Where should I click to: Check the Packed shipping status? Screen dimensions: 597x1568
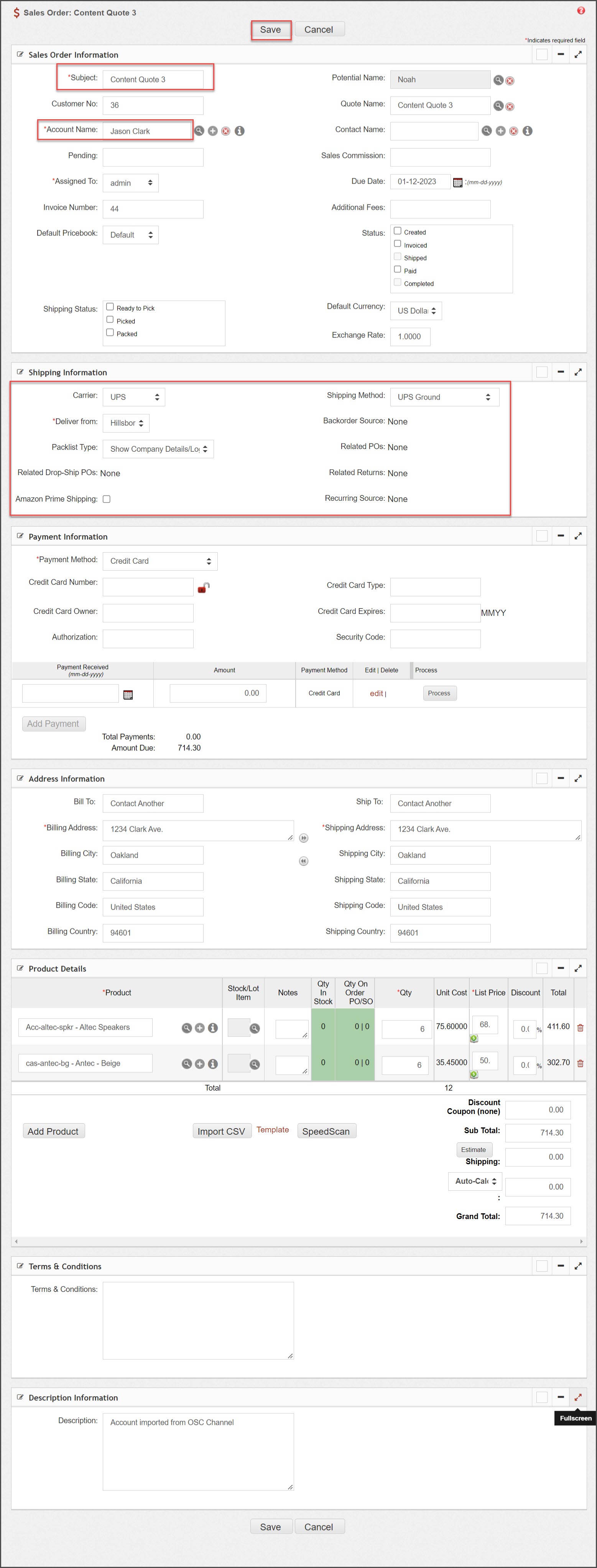[x=110, y=332]
